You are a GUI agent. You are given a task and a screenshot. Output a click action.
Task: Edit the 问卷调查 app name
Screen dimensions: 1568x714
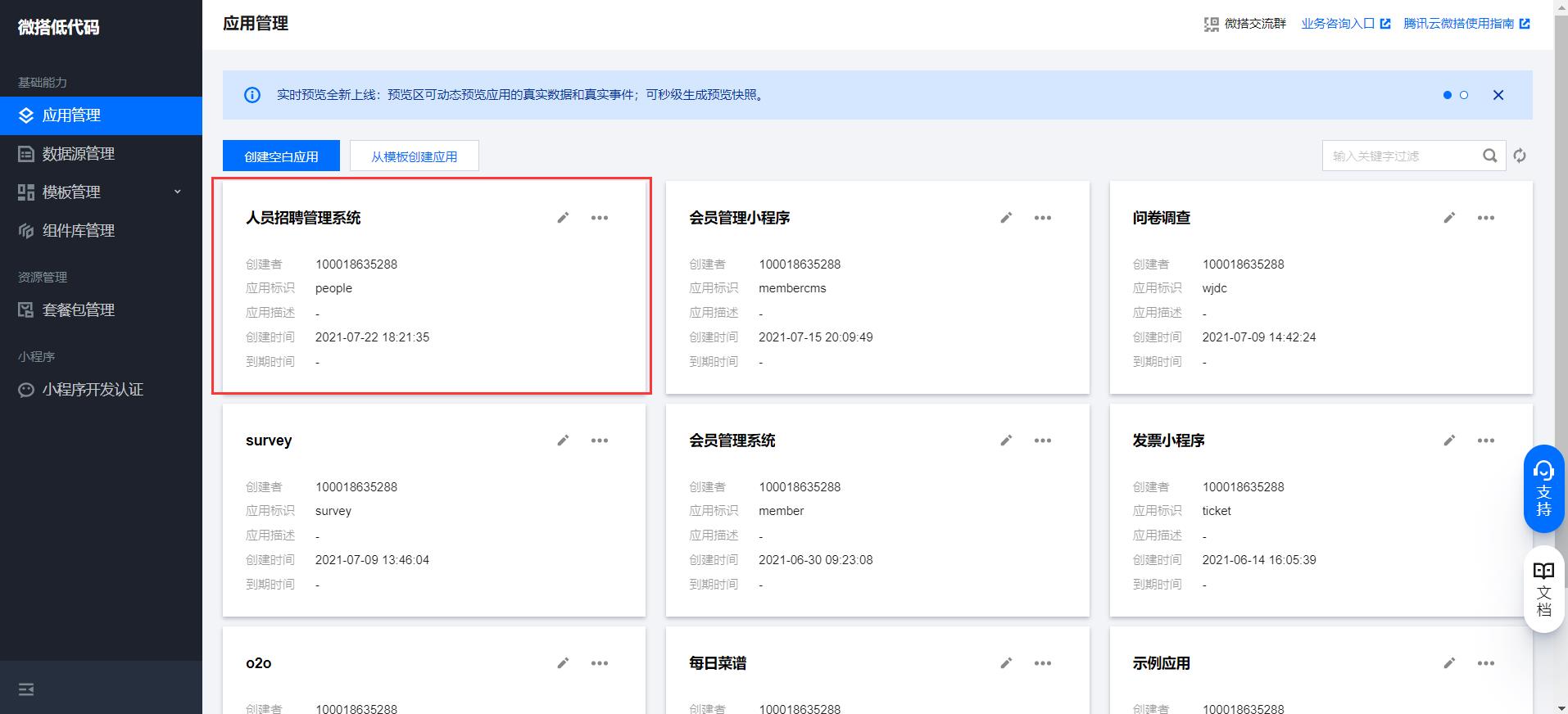[x=1449, y=218]
